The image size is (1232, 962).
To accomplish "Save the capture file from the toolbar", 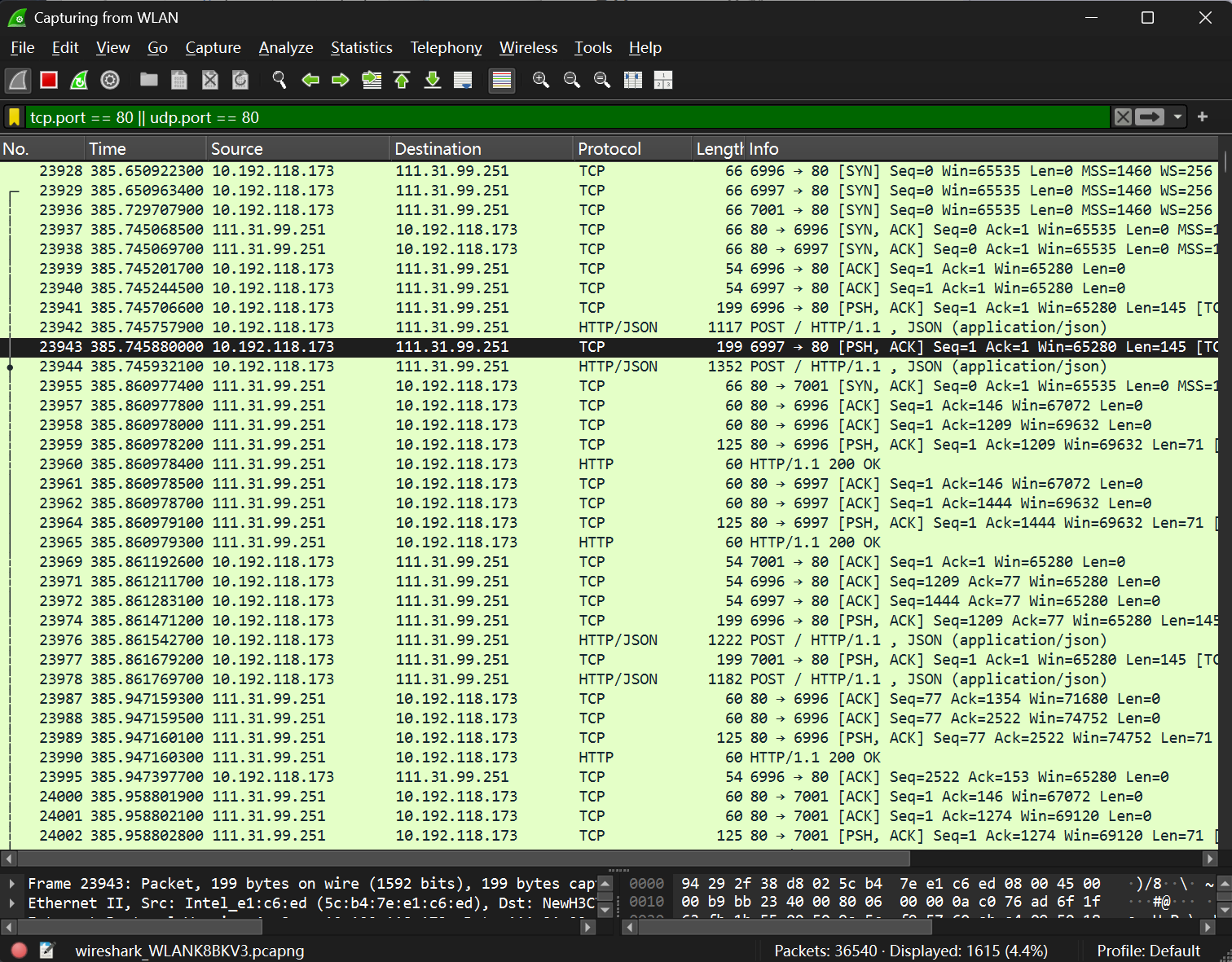I will click(x=179, y=80).
